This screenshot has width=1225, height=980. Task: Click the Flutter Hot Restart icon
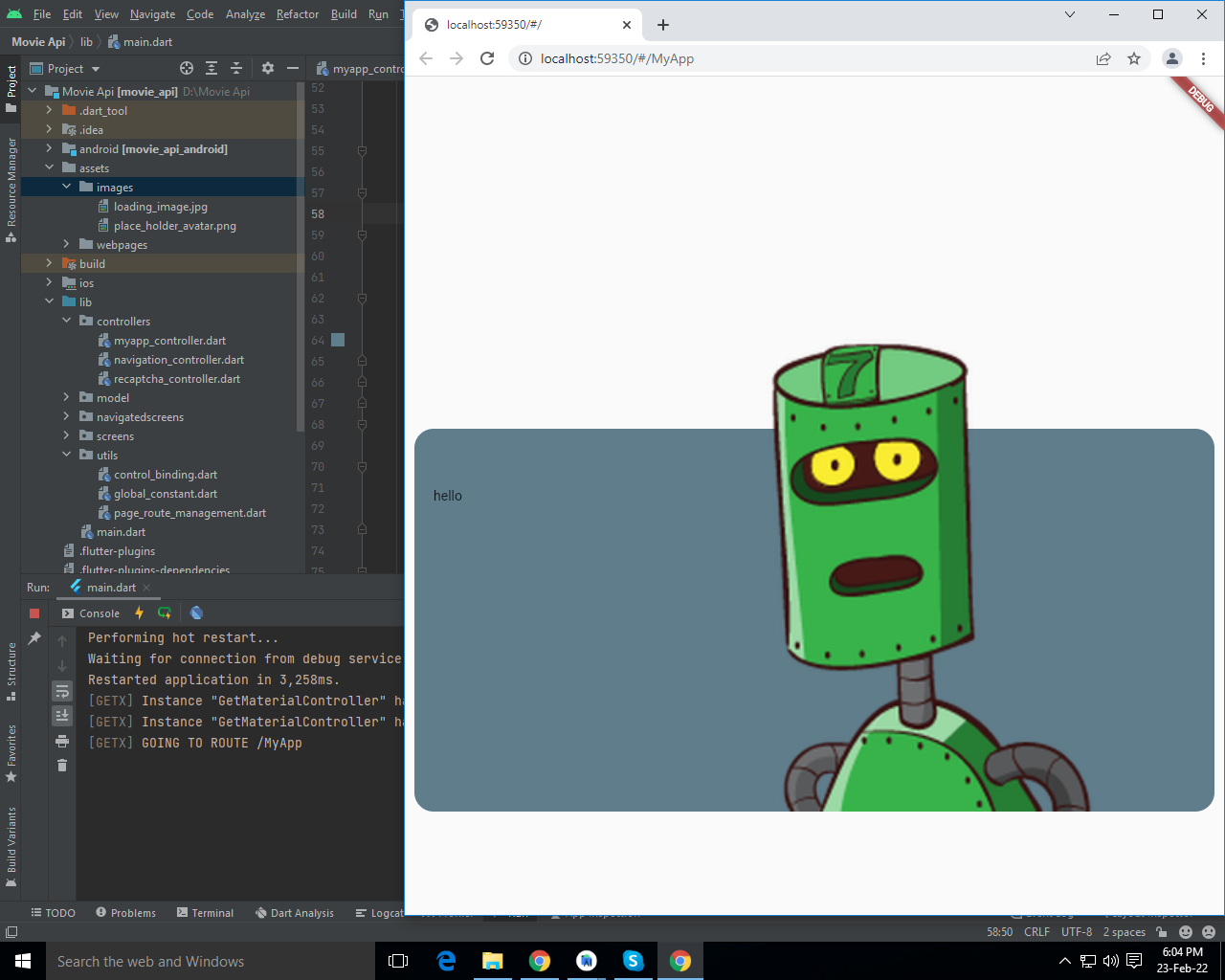click(x=165, y=613)
